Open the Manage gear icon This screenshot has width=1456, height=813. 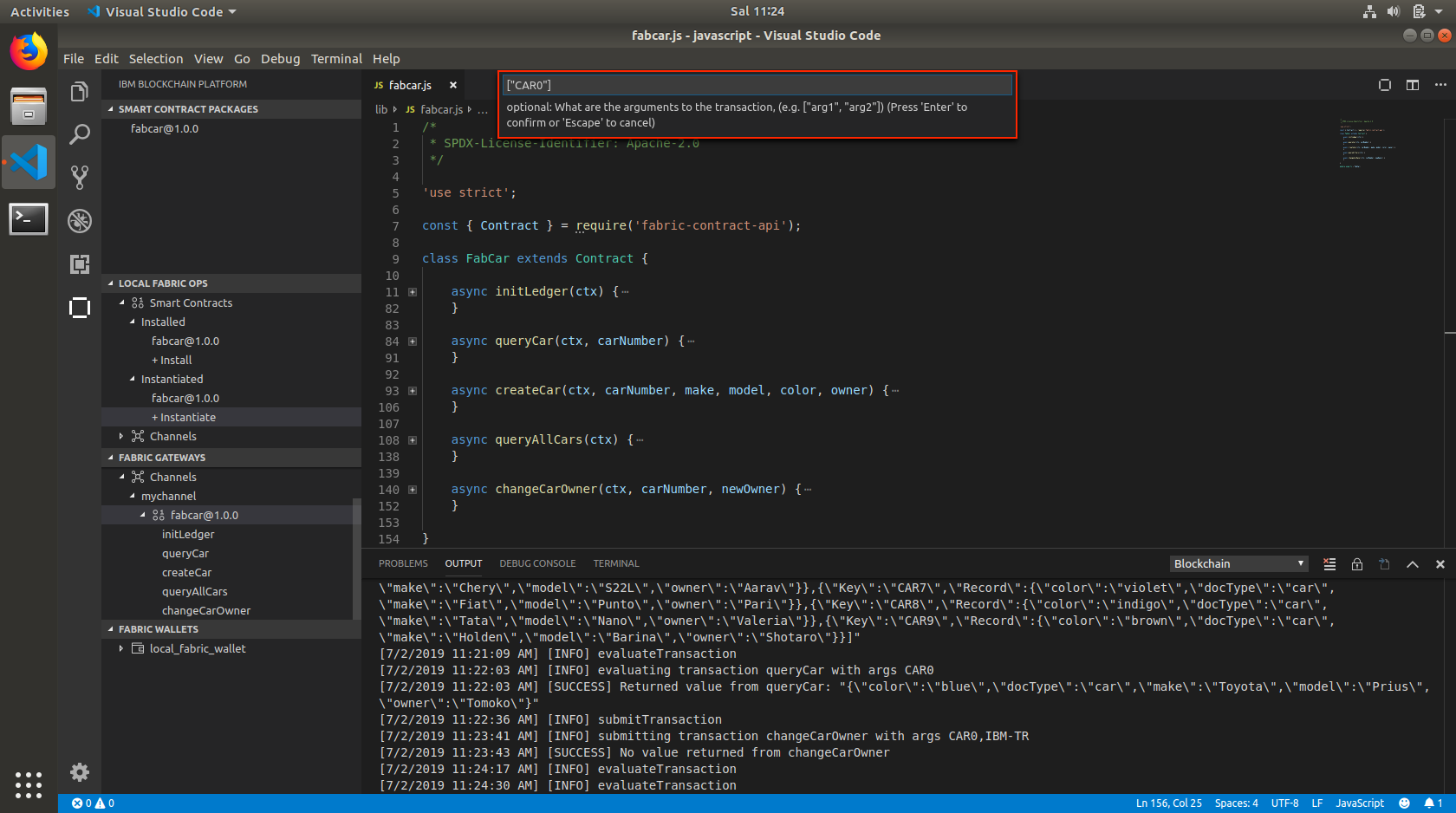click(80, 772)
